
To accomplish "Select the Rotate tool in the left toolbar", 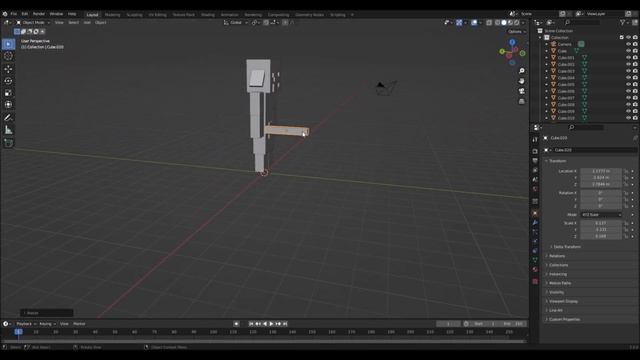I will pos(8,81).
